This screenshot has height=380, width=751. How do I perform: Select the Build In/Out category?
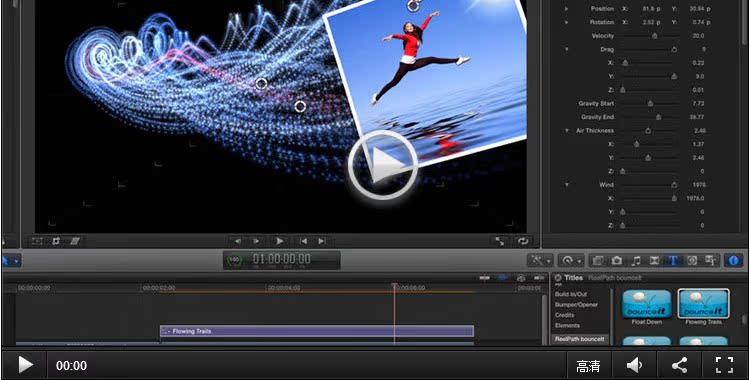[571, 294]
